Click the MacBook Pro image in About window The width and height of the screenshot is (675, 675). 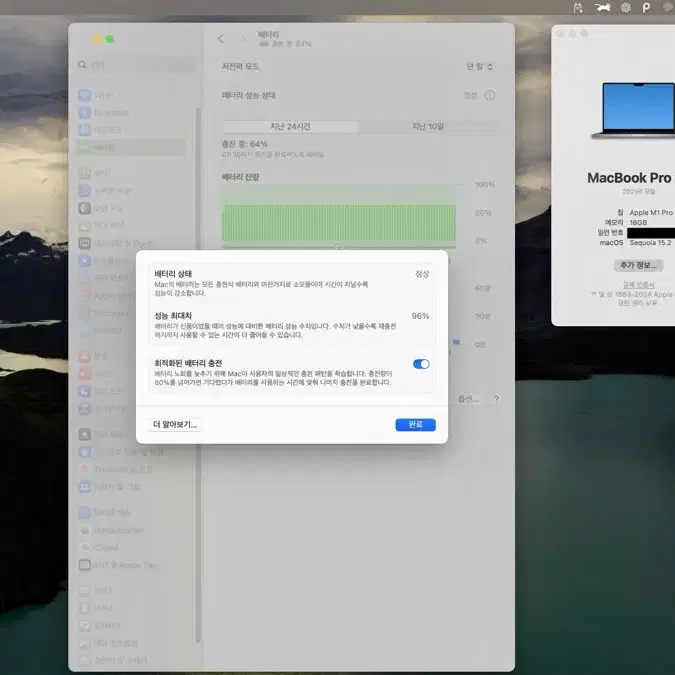click(635, 111)
